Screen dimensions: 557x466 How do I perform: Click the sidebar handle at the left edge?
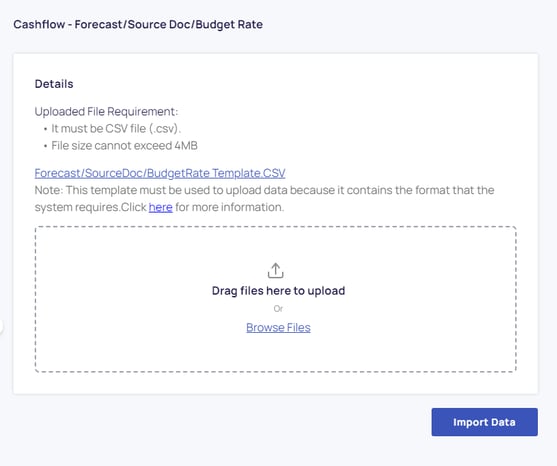click(1, 326)
